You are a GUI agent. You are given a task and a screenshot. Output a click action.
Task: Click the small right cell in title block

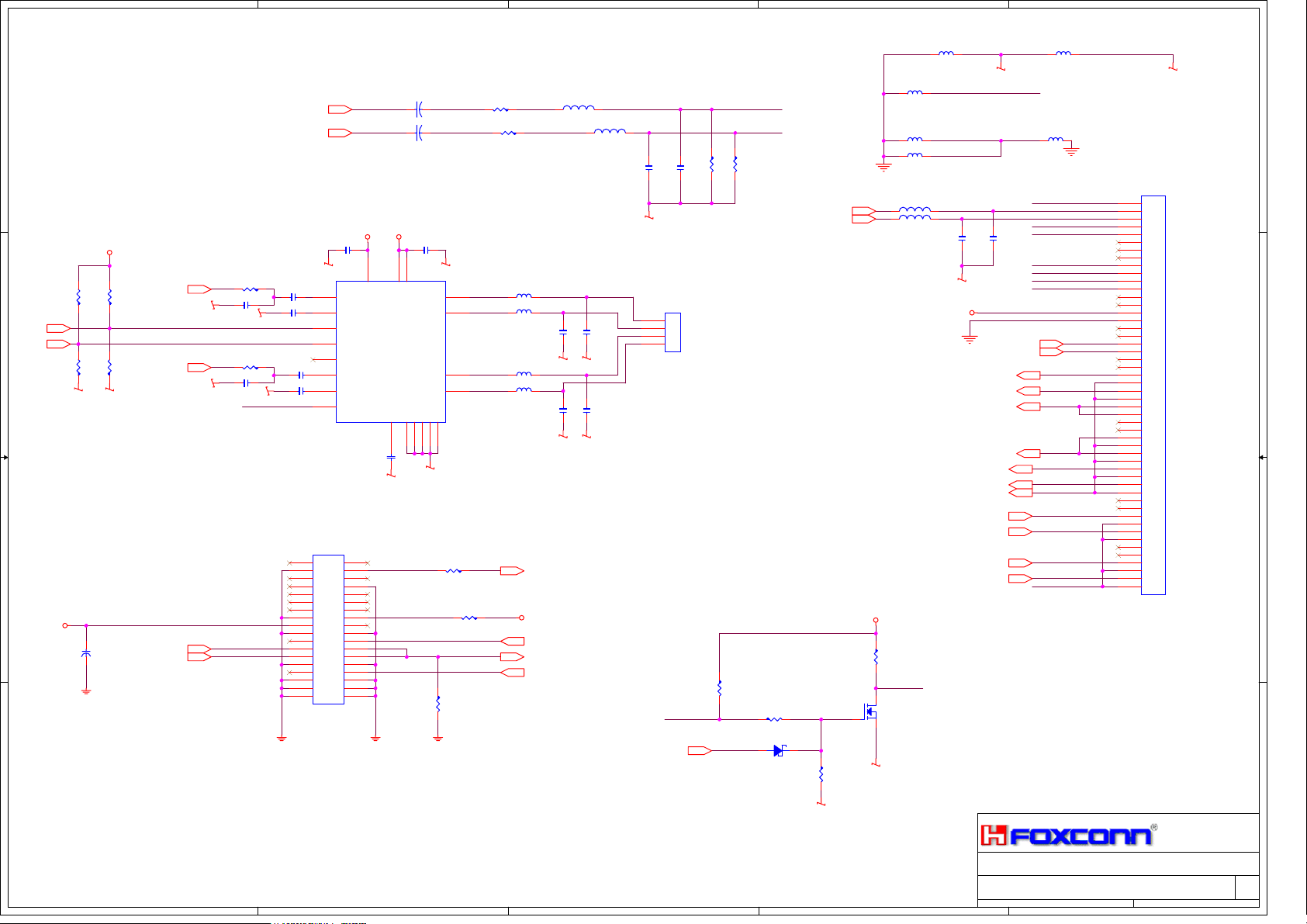coord(1246,887)
